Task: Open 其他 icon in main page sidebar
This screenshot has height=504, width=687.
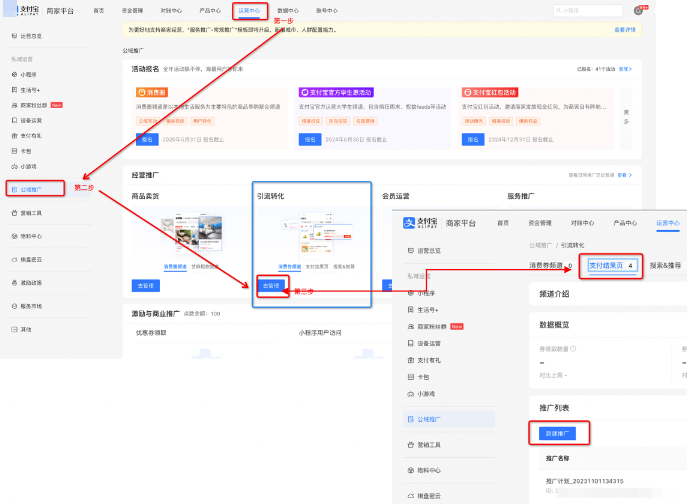Action: [14, 329]
